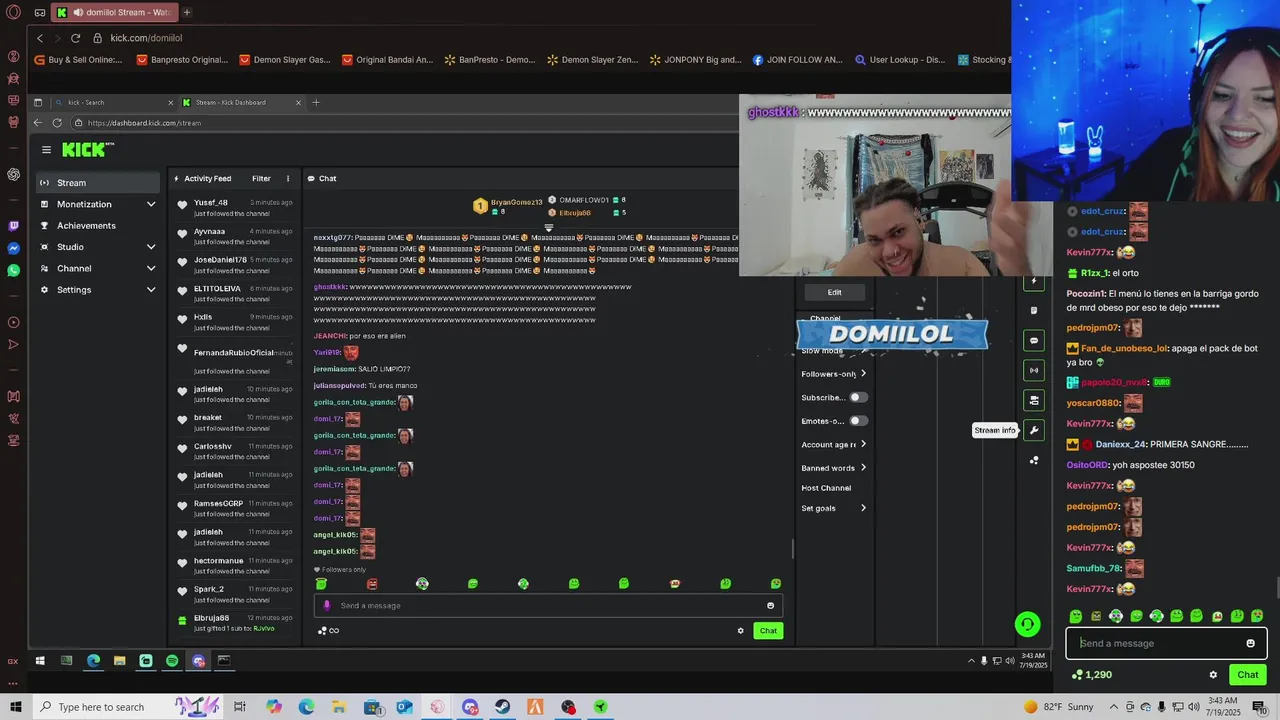
Task: Open the 'Demon Slayer Gas...' bookmark
Action: click(285, 60)
